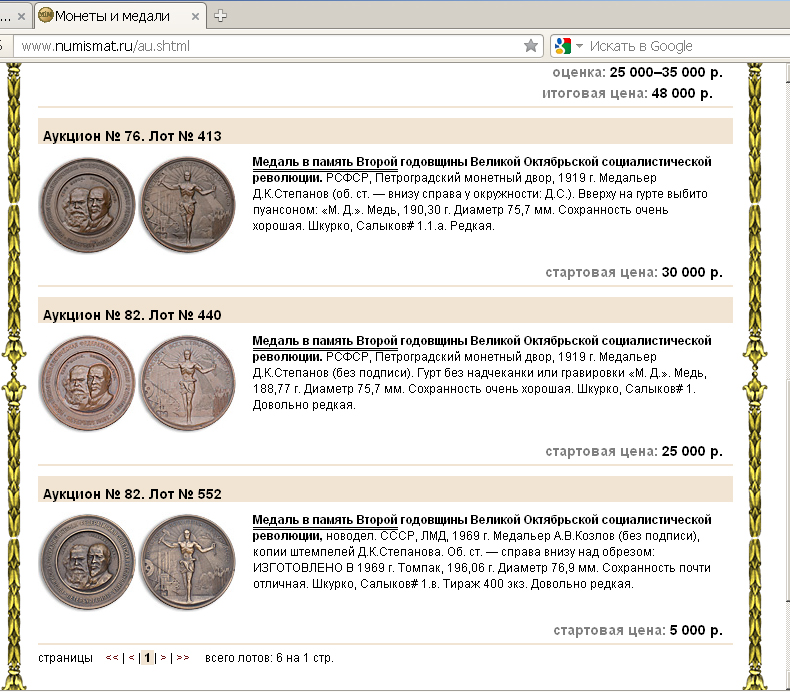Bookmark this page with the star icon
The height and width of the screenshot is (692, 790).
[x=531, y=46]
